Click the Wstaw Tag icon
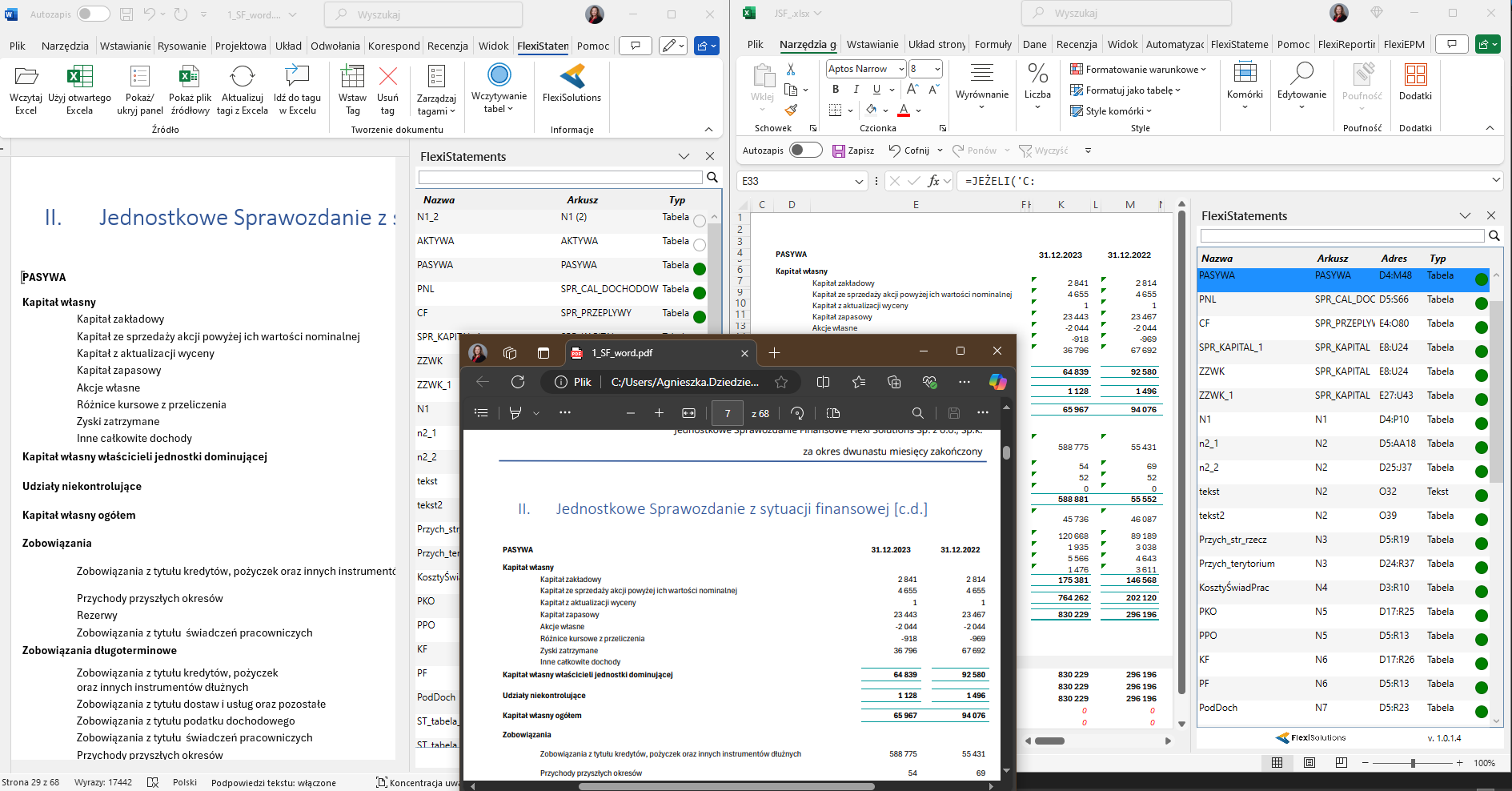The width and height of the screenshot is (1512, 791). pyautogui.click(x=352, y=77)
